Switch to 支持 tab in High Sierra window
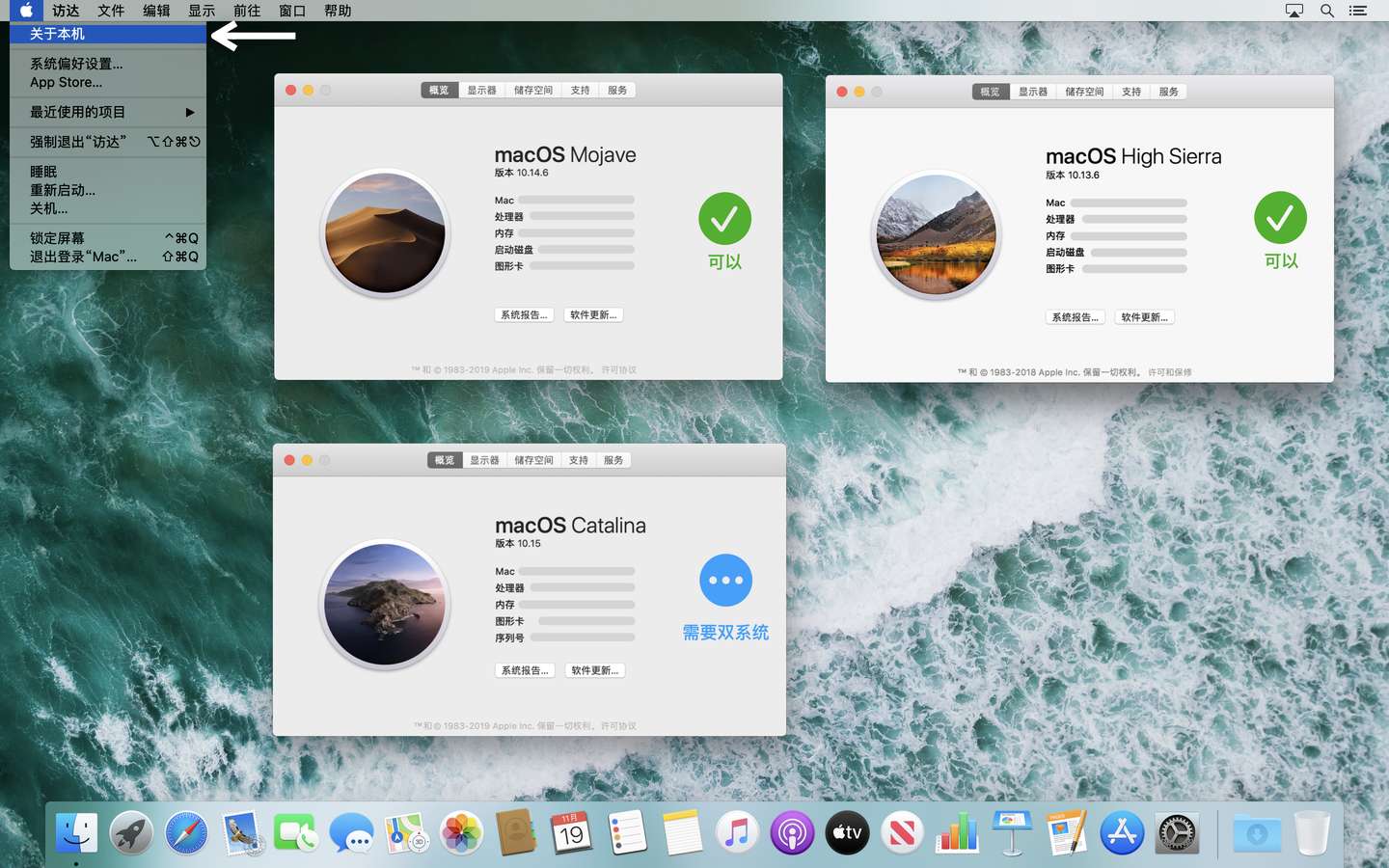Screen dimensions: 1389x868 (1131, 92)
